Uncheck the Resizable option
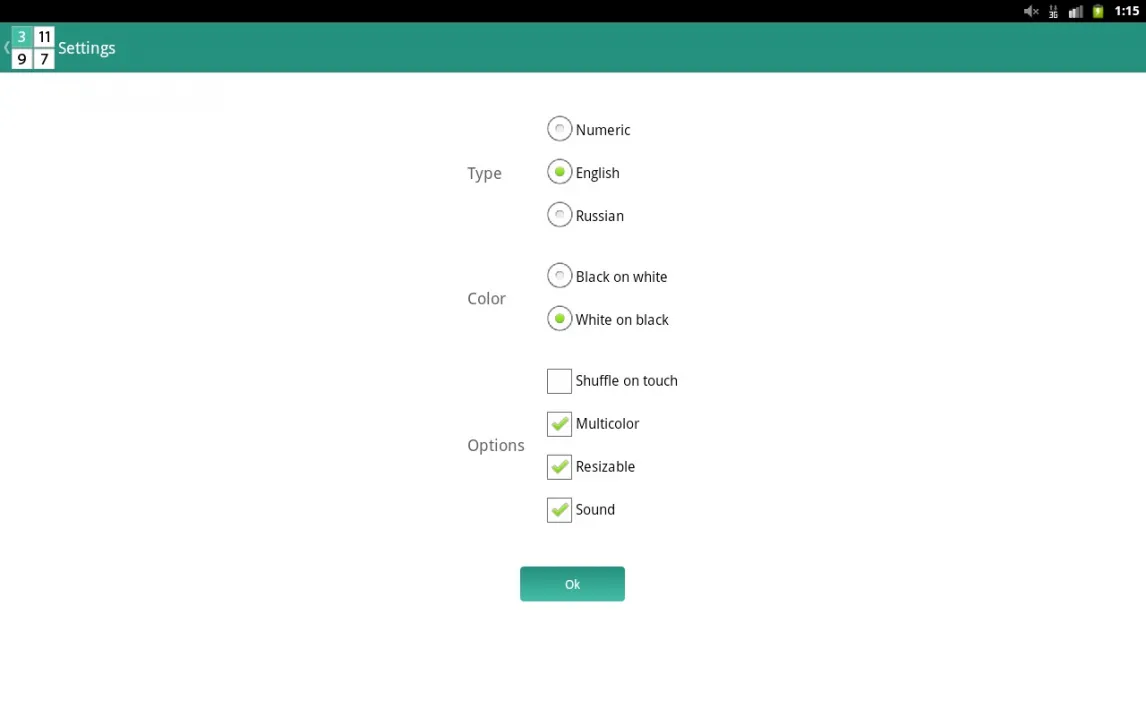1146x716 pixels. 559,467
